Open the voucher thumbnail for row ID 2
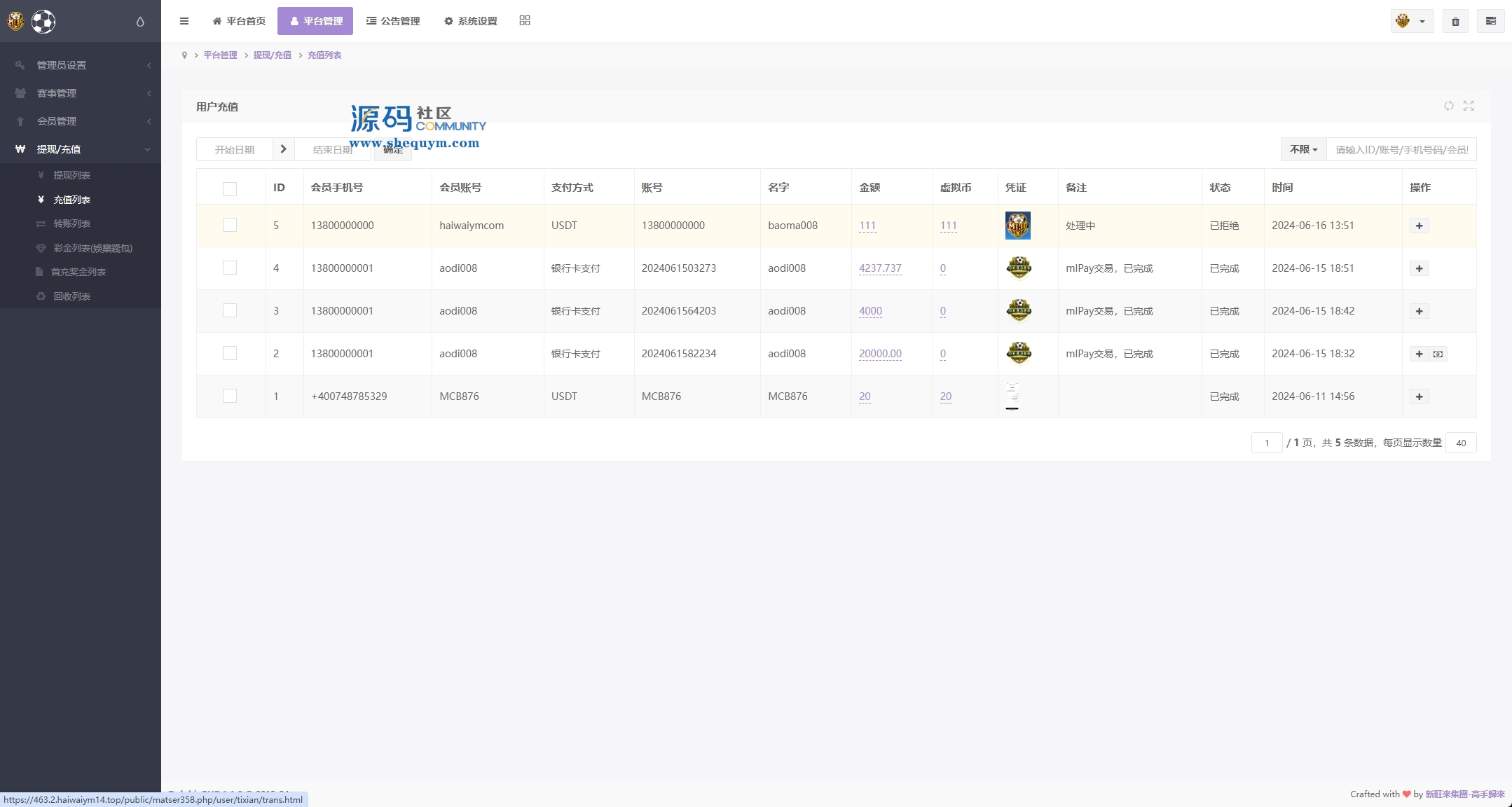The height and width of the screenshot is (807, 1512). (x=1019, y=353)
